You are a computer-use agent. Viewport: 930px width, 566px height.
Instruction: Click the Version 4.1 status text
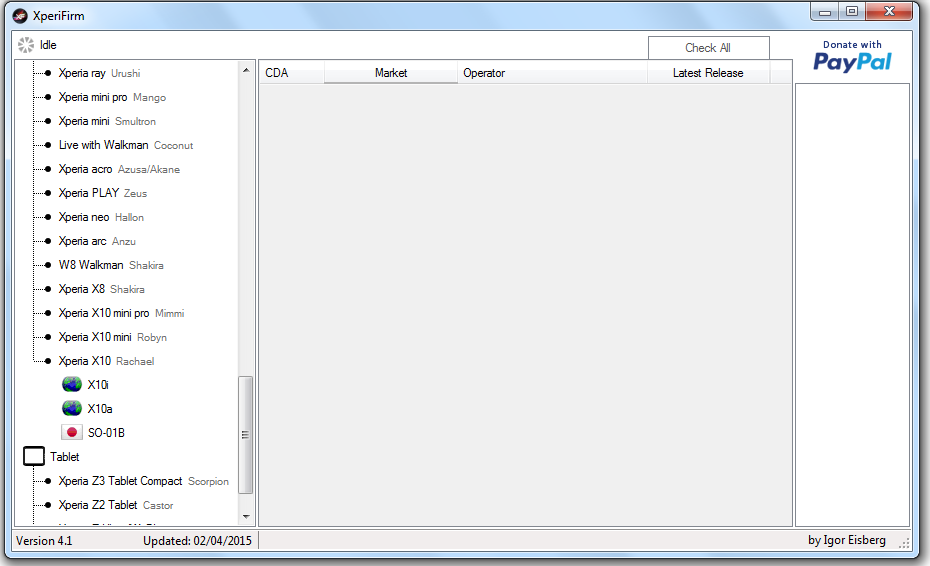pyautogui.click(x=44, y=540)
